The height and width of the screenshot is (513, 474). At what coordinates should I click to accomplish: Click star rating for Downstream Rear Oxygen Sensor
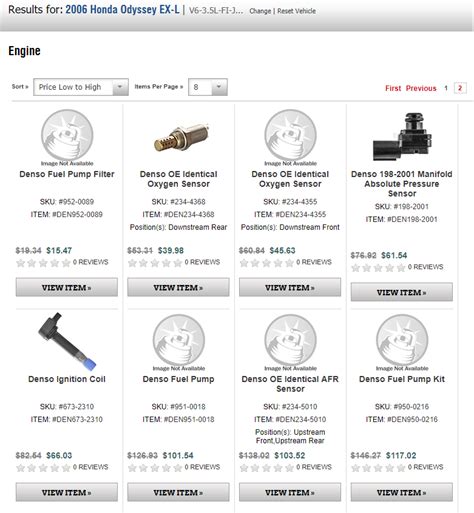coord(155,263)
